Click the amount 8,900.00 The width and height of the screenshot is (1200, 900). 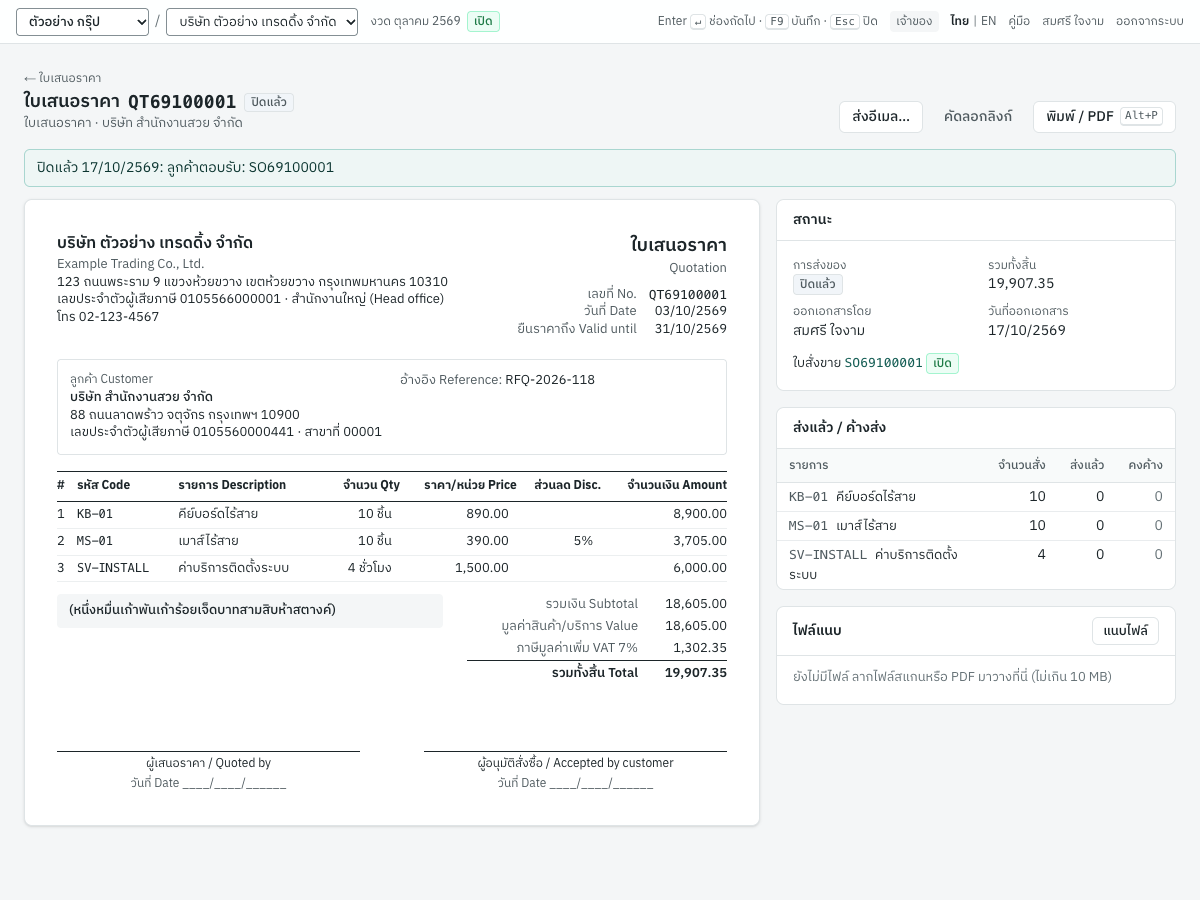pos(700,514)
